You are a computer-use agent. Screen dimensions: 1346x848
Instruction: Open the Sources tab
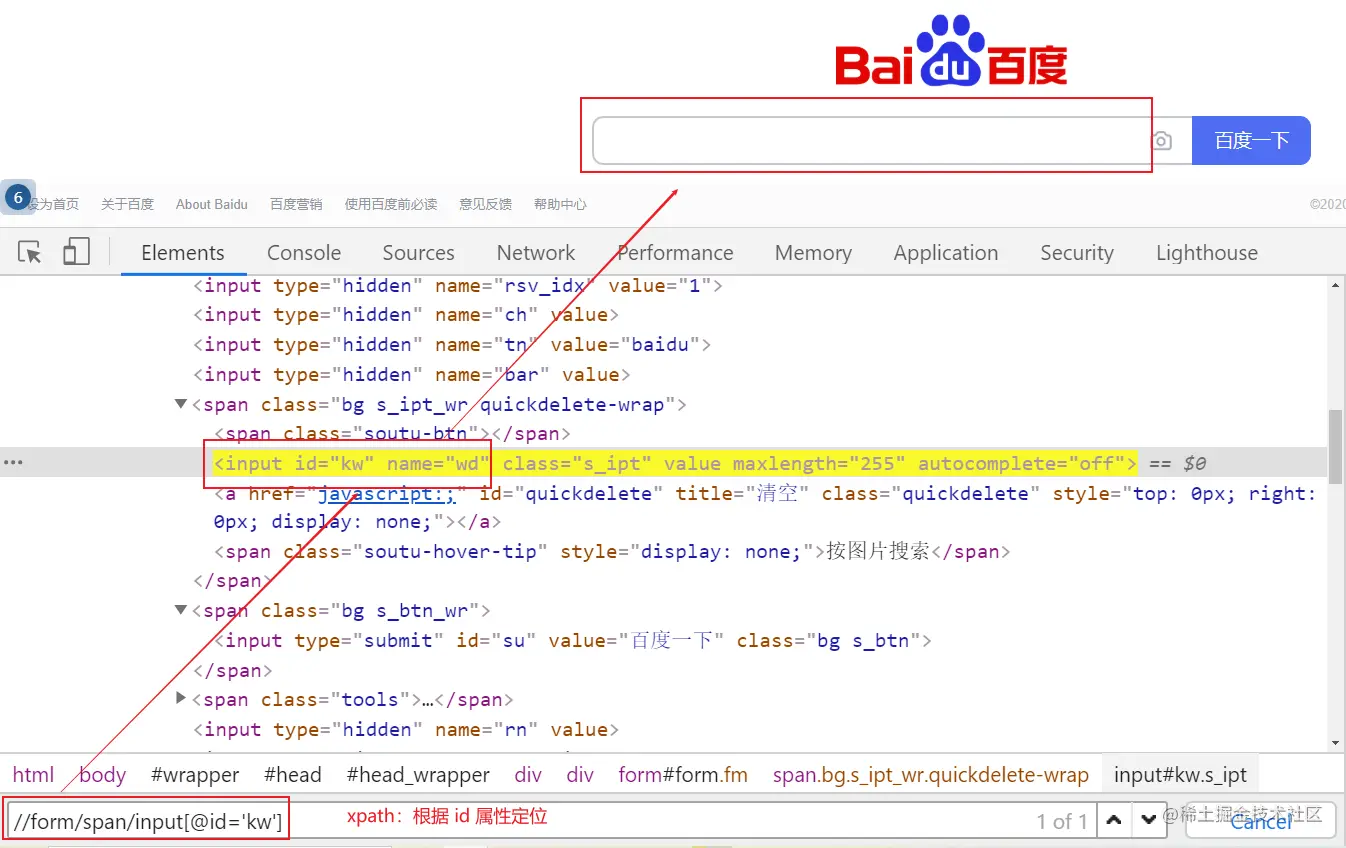418,253
